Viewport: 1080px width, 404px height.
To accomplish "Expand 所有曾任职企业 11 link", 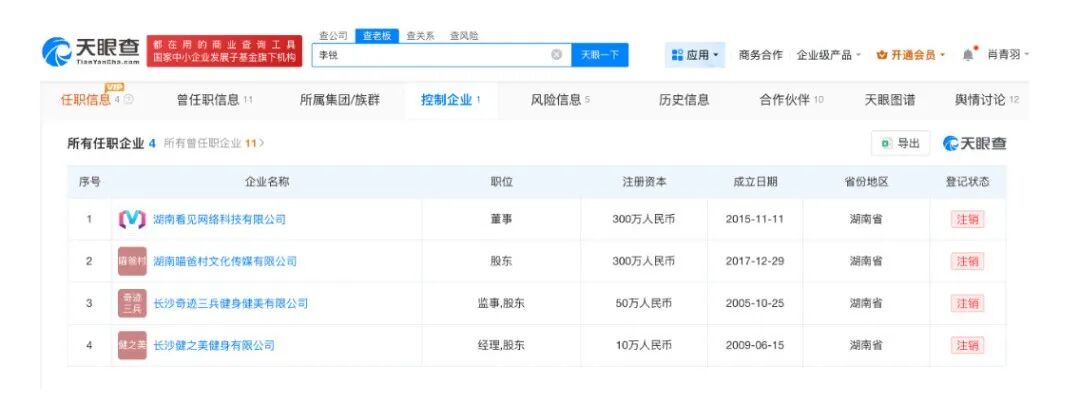I will 214,143.
